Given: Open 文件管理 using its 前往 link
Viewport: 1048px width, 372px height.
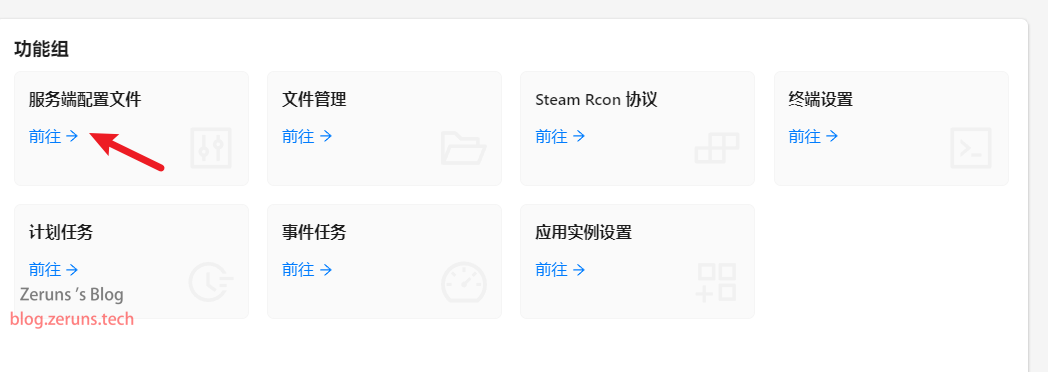Looking at the screenshot, I should tap(307, 136).
